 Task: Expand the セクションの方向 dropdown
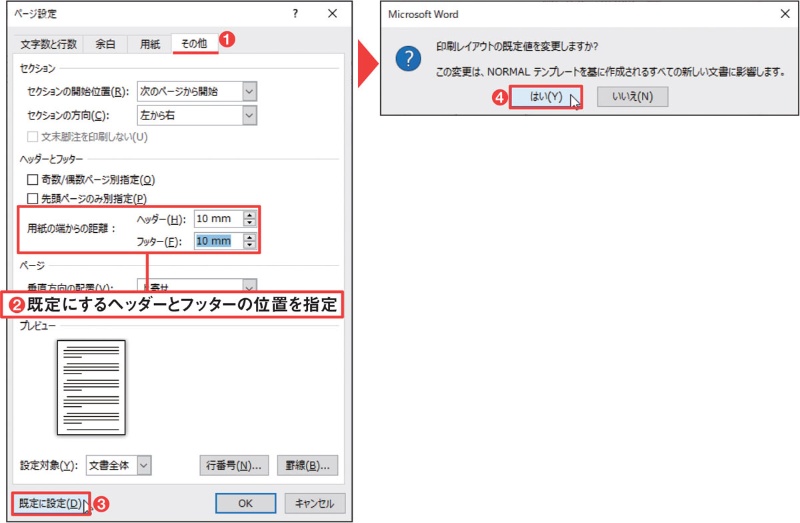[249, 114]
